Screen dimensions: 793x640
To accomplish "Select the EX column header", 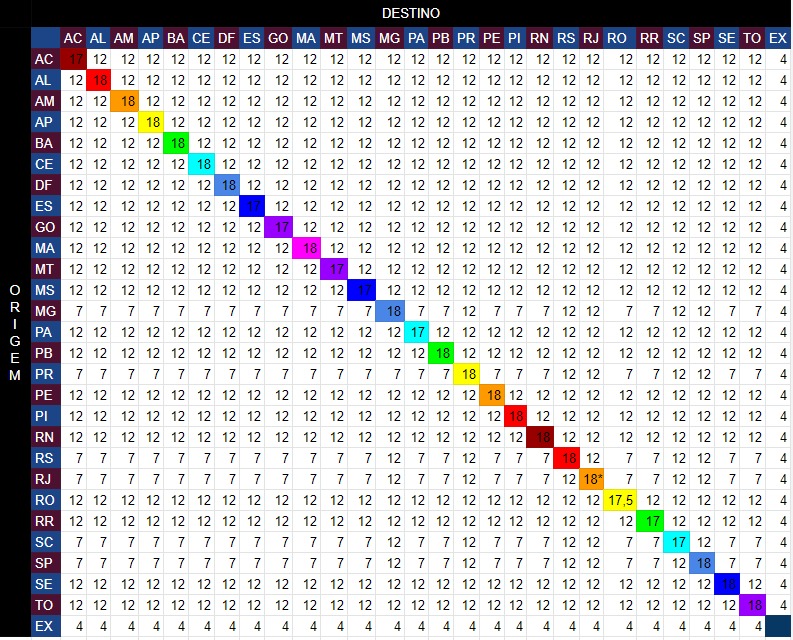I will tap(778, 38).
